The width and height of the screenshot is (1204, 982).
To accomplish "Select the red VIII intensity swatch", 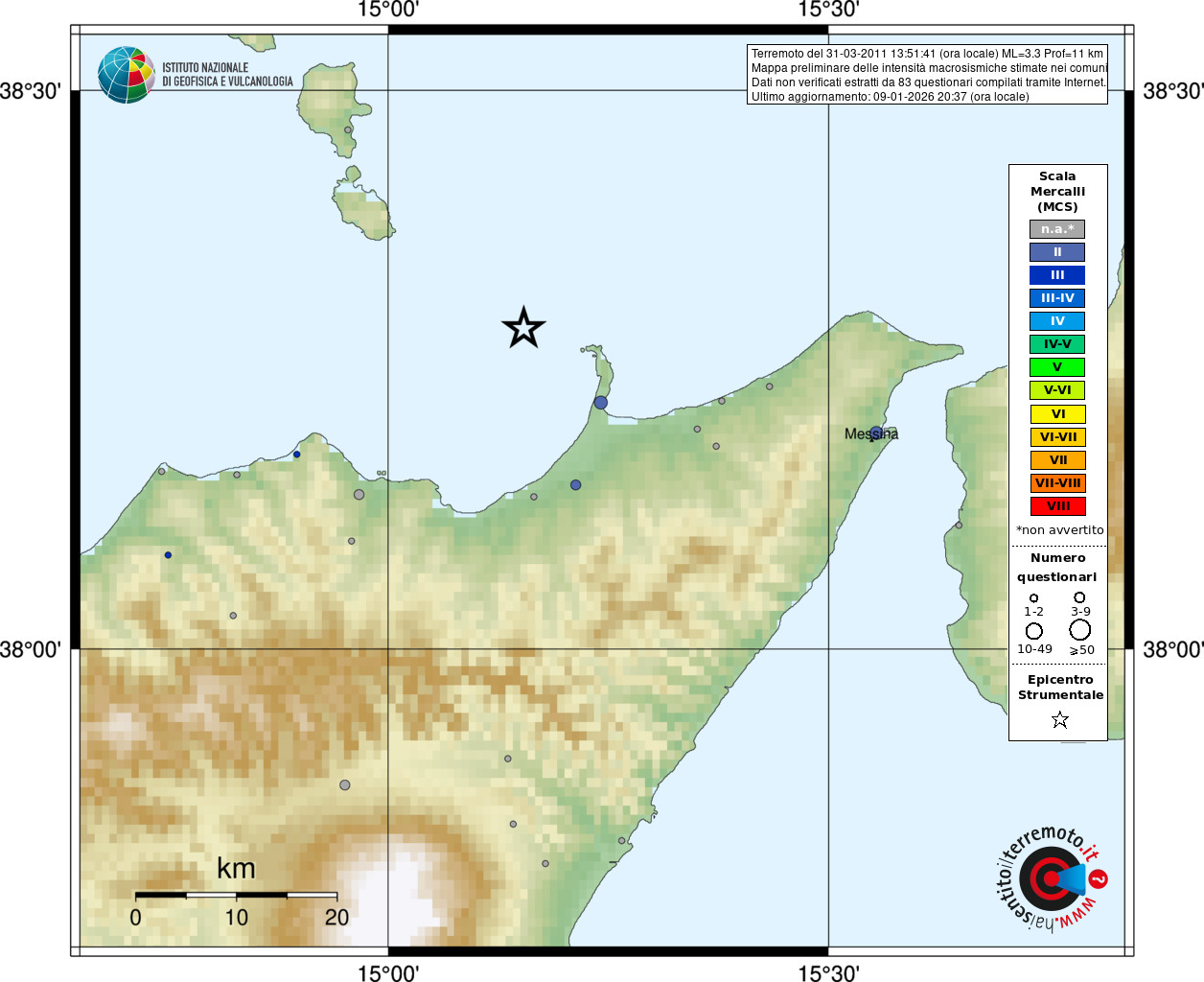I will 1057,506.
